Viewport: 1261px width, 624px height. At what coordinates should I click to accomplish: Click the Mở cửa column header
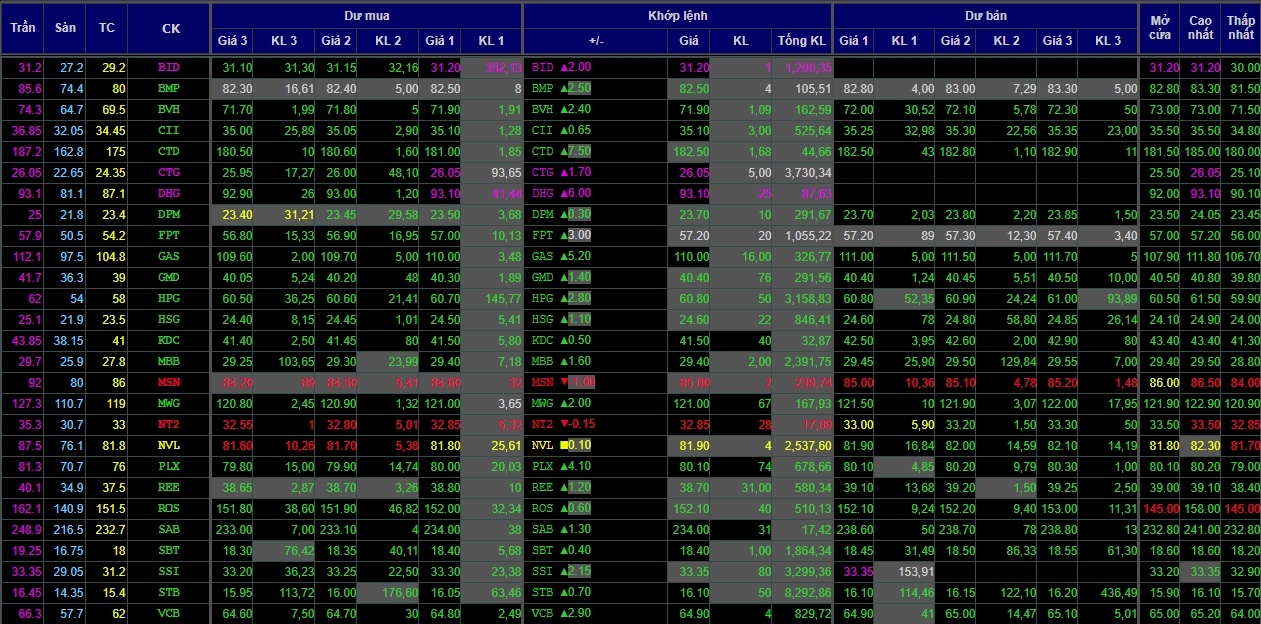(x=1160, y=27)
